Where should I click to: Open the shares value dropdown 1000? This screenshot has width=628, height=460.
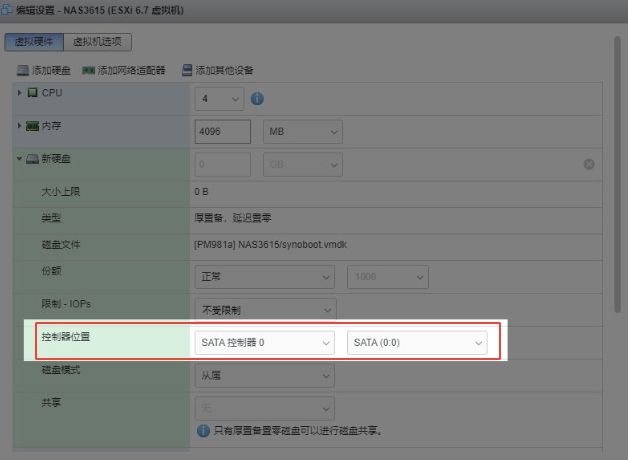click(x=388, y=277)
